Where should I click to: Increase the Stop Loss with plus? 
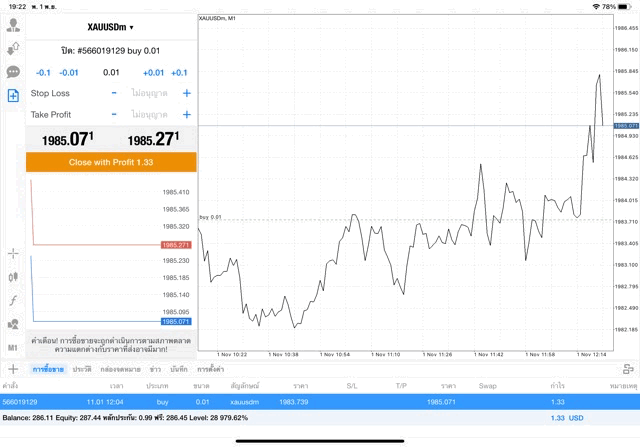[186, 93]
